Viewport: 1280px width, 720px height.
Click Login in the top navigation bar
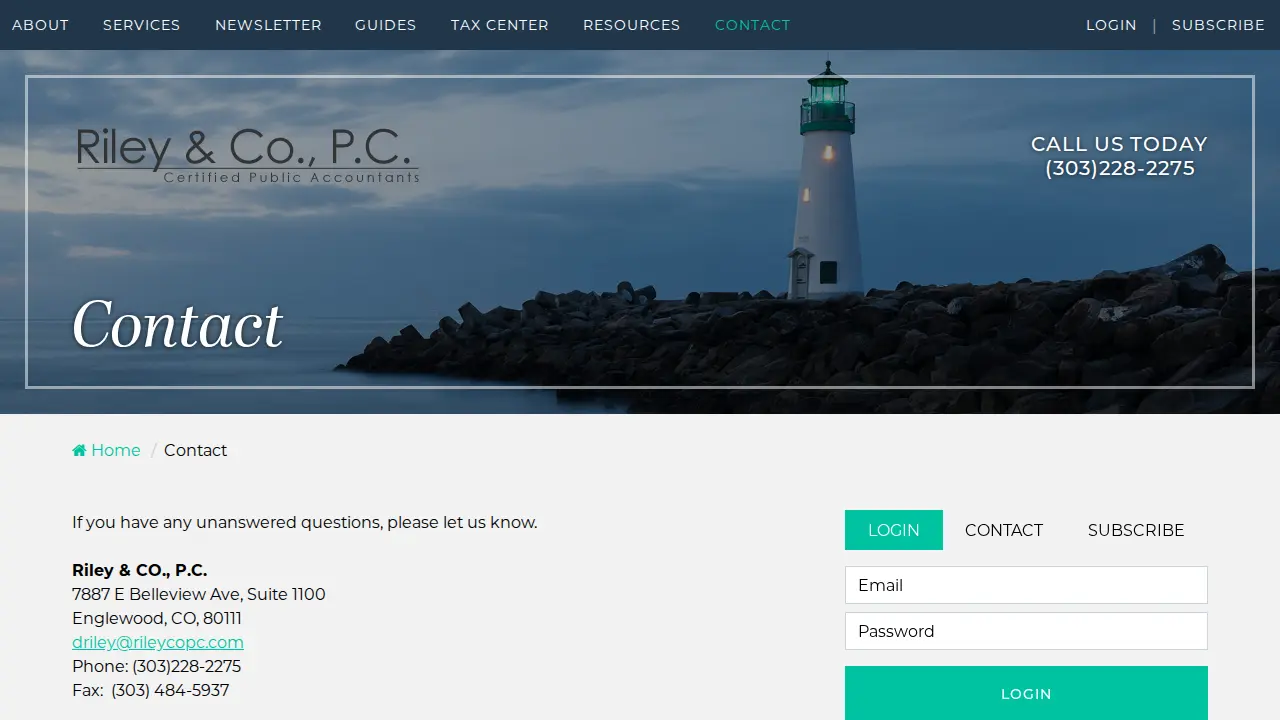pyautogui.click(x=1111, y=25)
